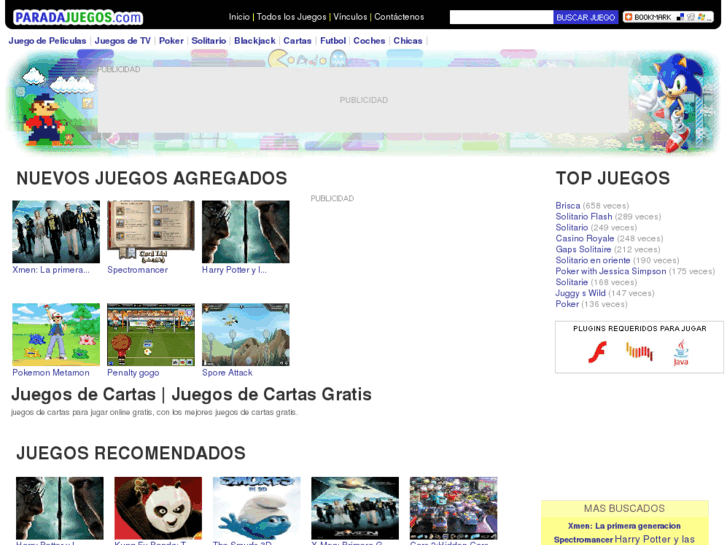Click the Xmen: La primera... title link
Image resolution: width=727 pixels, height=545 pixels.
coord(51,270)
